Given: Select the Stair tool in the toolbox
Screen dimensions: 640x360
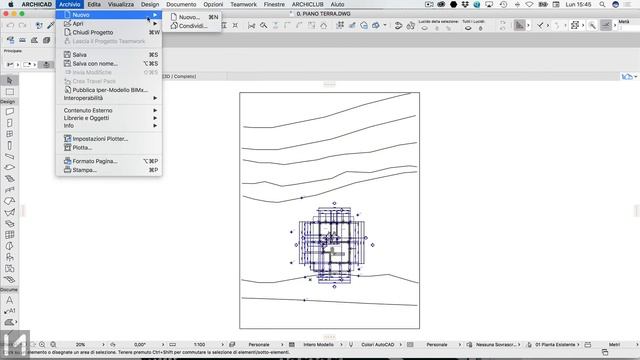Looking at the screenshot, I should pos(10,179).
